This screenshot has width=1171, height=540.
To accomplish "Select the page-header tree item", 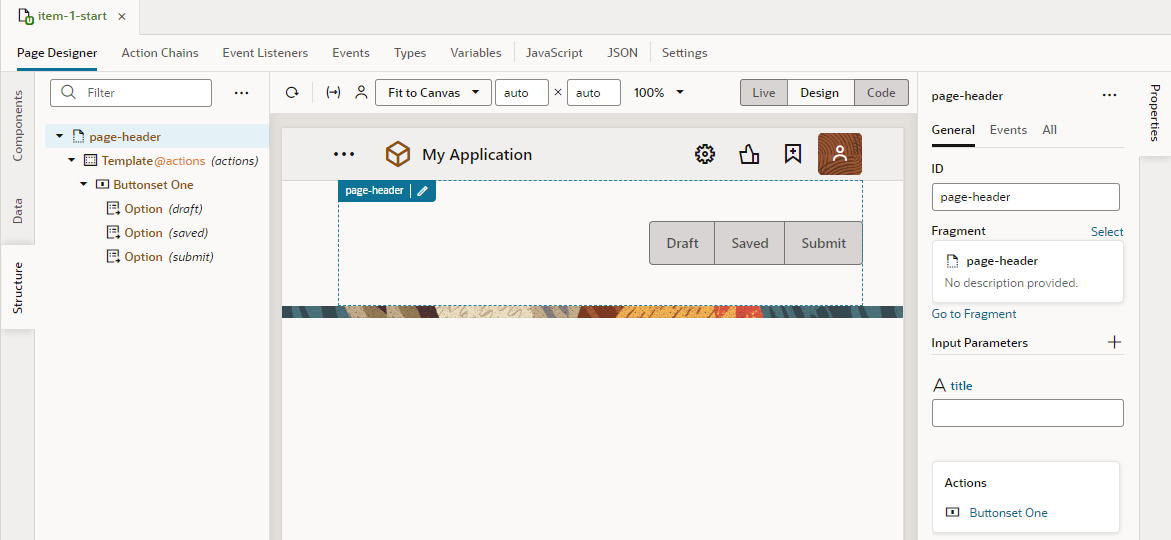I will [x=157, y=137].
